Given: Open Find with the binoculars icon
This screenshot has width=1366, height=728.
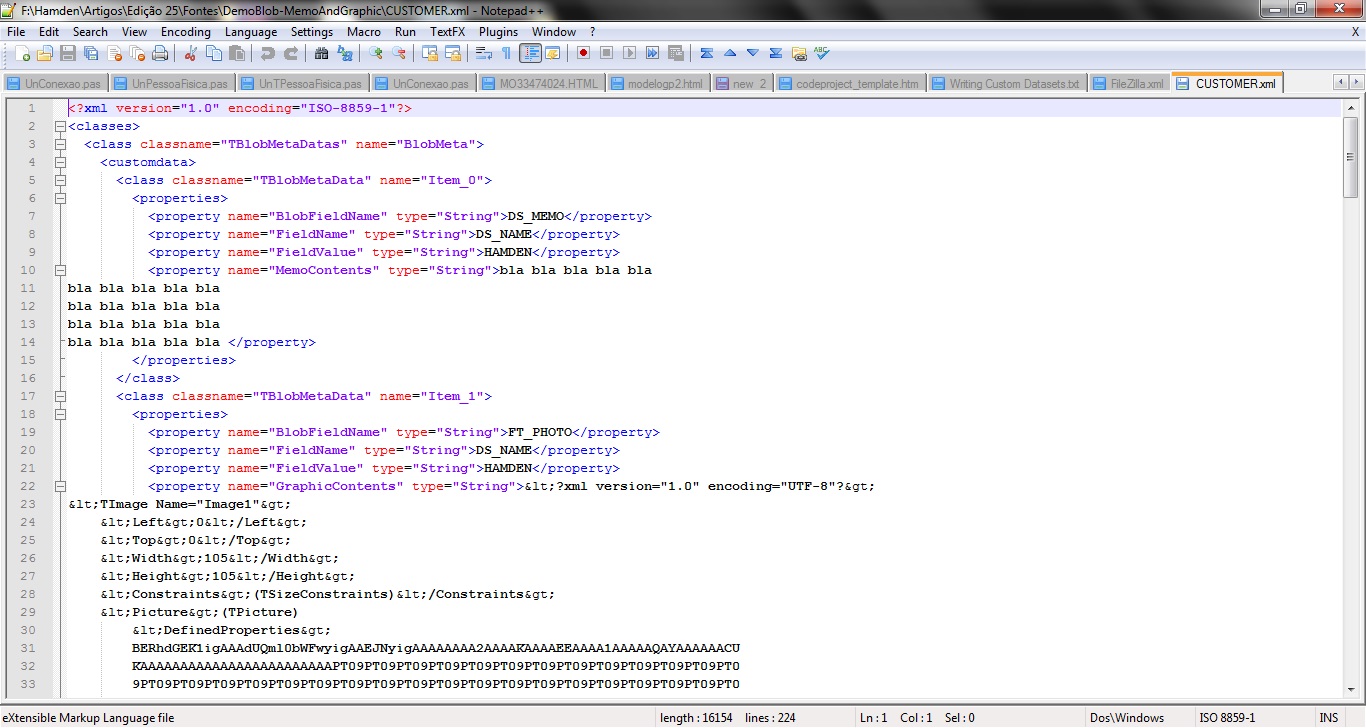Looking at the screenshot, I should pyautogui.click(x=321, y=53).
